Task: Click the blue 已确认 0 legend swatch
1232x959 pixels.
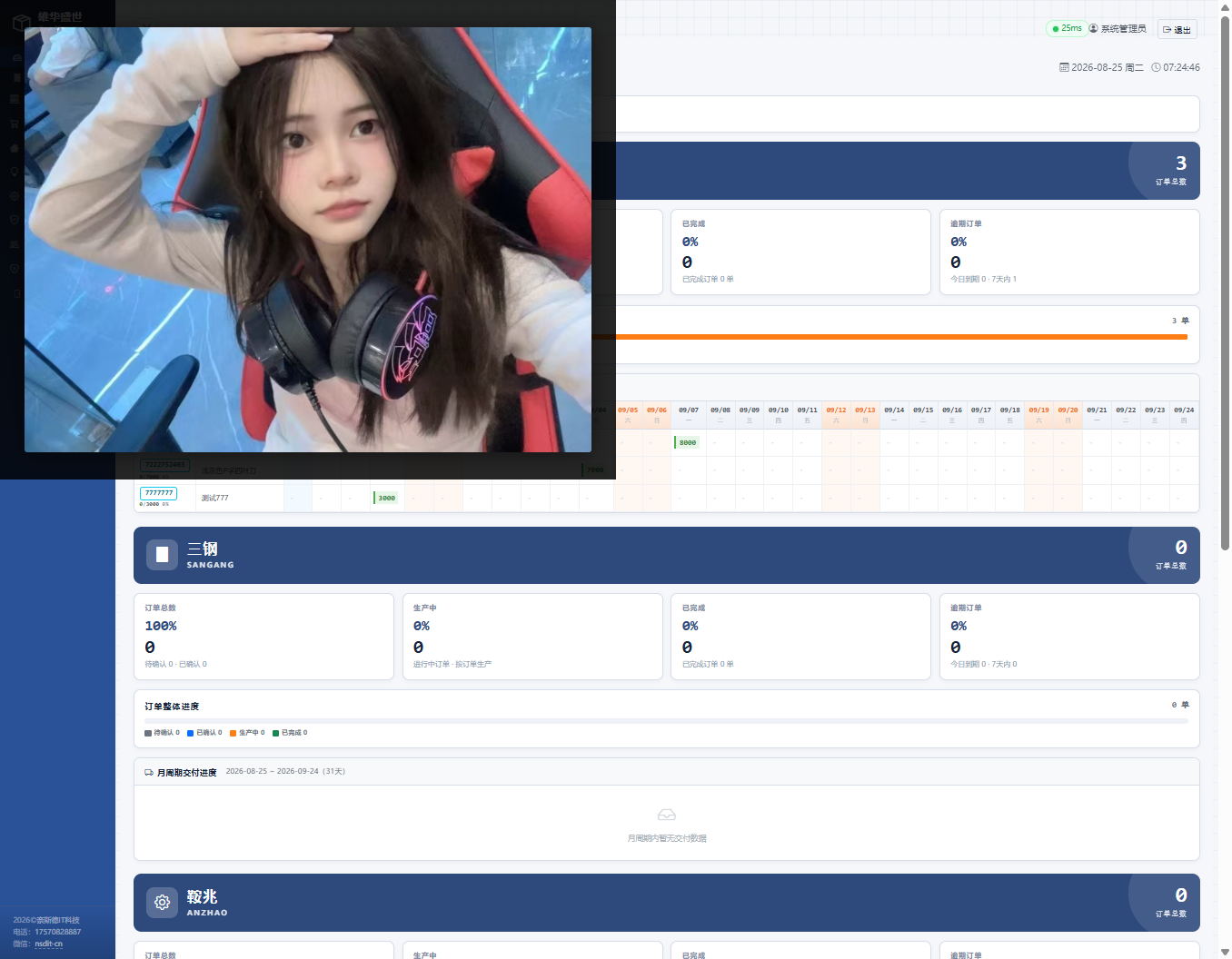Action: [191, 733]
